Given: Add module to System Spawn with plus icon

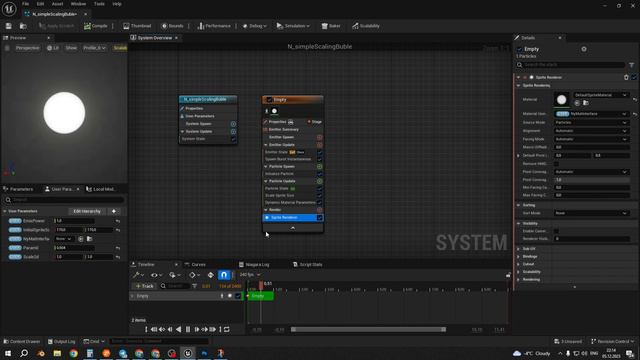Looking at the screenshot, I should (x=233, y=124).
